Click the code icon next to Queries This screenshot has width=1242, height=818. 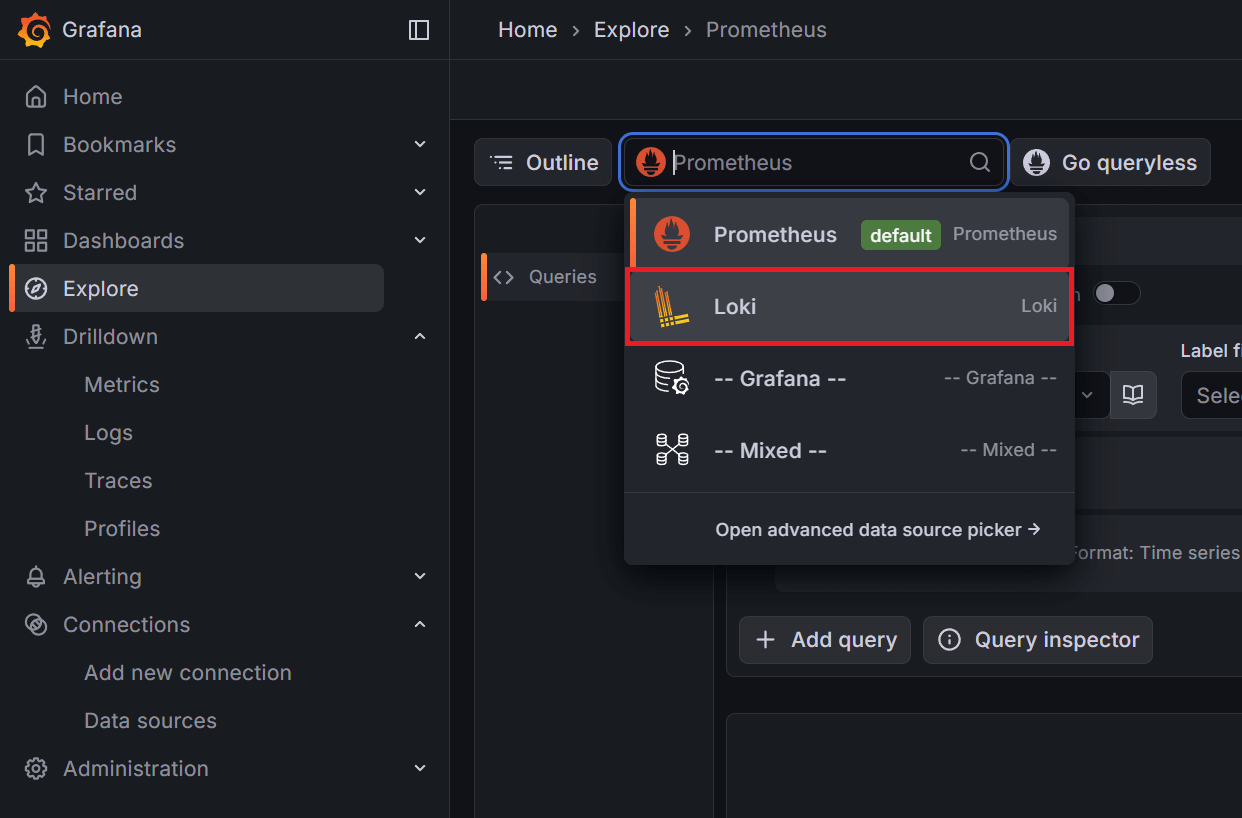click(504, 277)
